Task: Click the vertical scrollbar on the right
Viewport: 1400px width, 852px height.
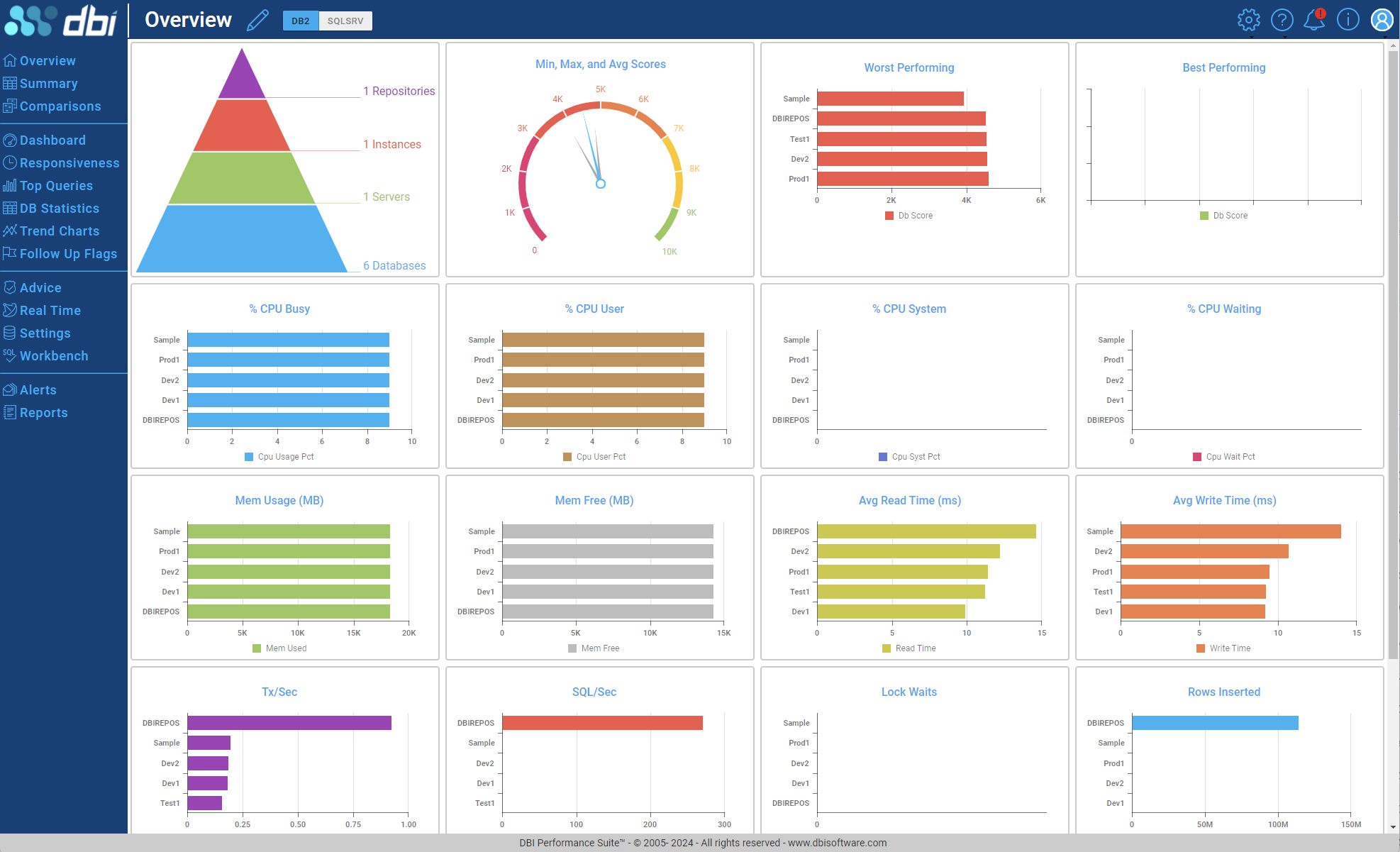Action: coord(1393,355)
